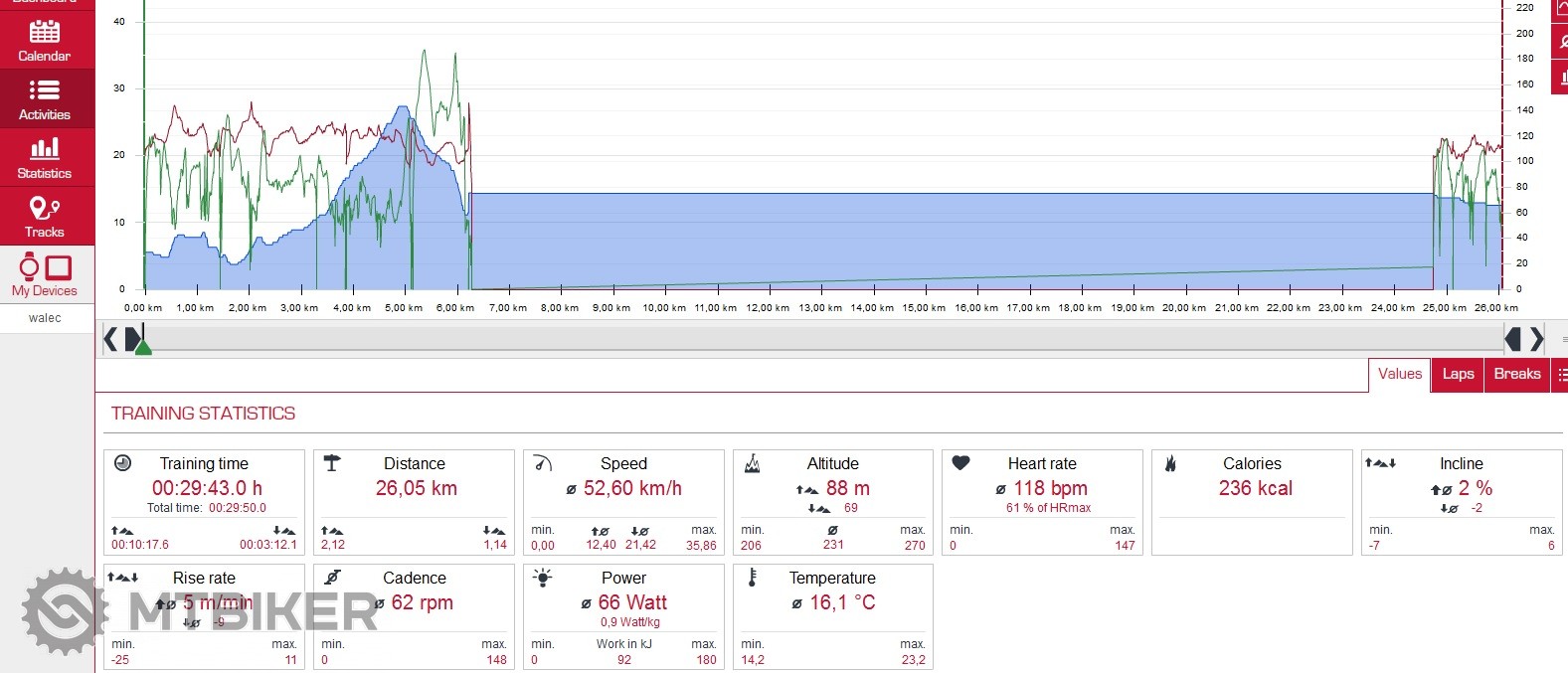The height and width of the screenshot is (673, 1568).
Task: Switch to the Values tab
Action: (1399, 375)
